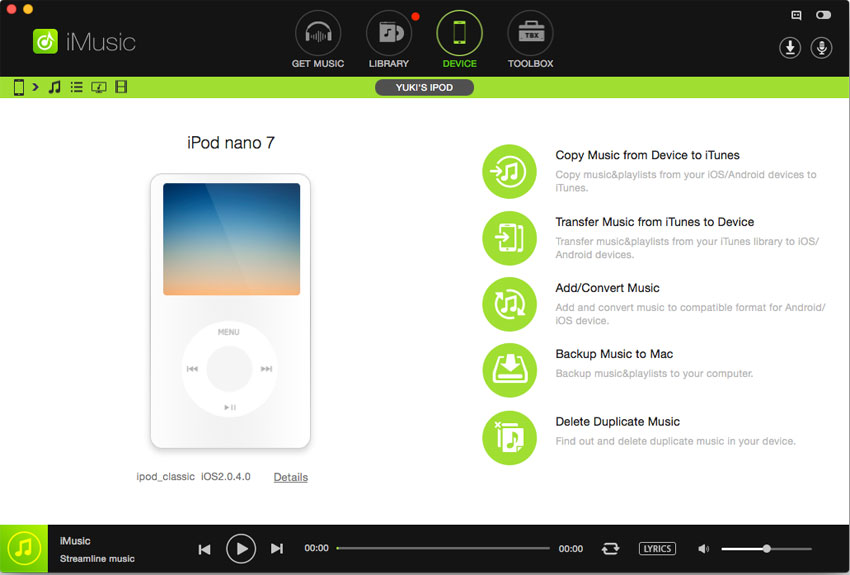The width and height of the screenshot is (850, 575).
Task: Click the download arrow icon top right
Action: pos(790,48)
